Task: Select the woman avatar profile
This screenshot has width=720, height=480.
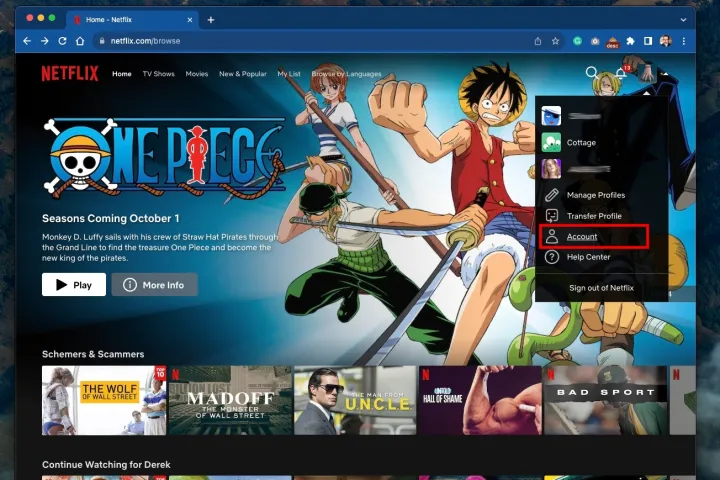Action: pos(551,169)
